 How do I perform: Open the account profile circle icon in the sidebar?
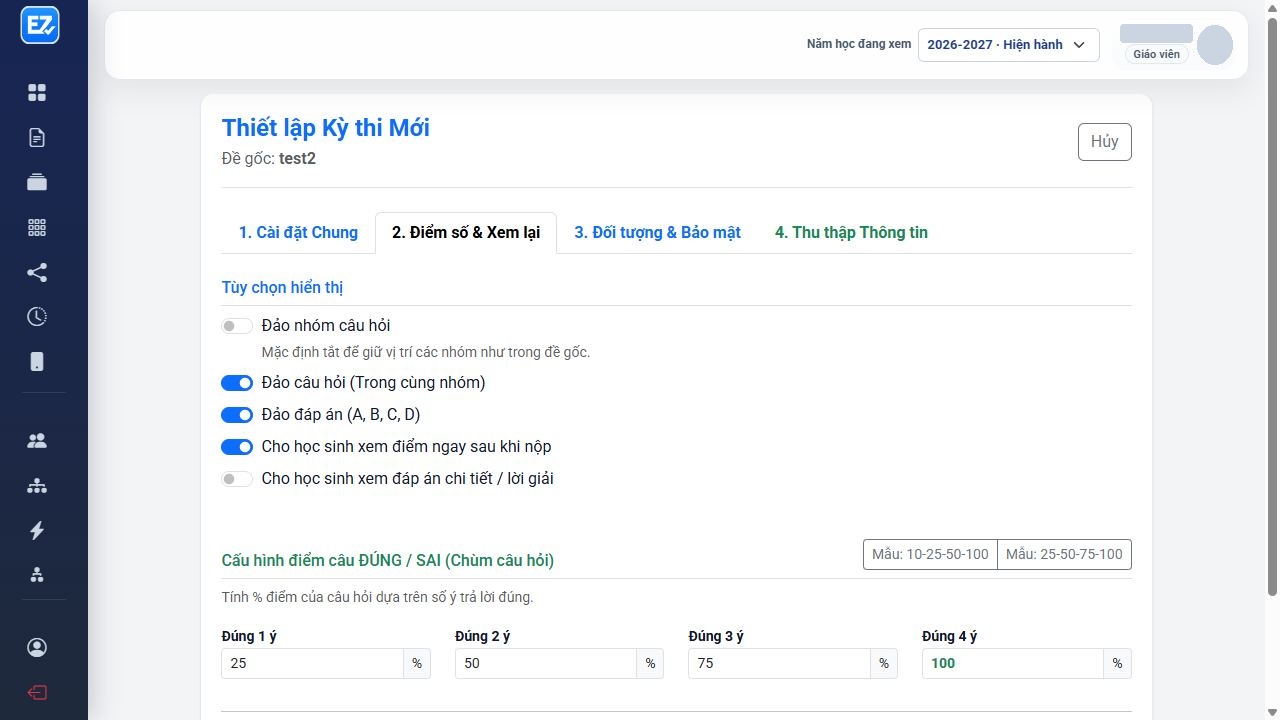(37, 648)
